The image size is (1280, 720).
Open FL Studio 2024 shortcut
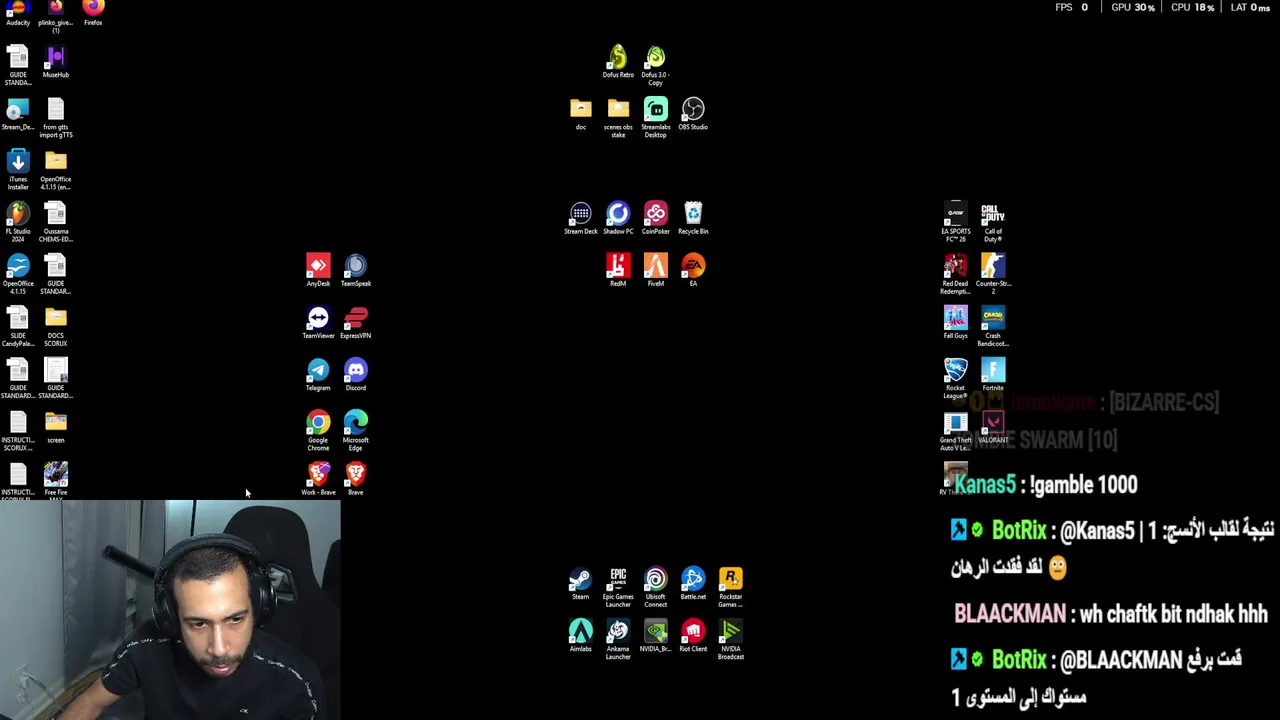click(x=18, y=221)
